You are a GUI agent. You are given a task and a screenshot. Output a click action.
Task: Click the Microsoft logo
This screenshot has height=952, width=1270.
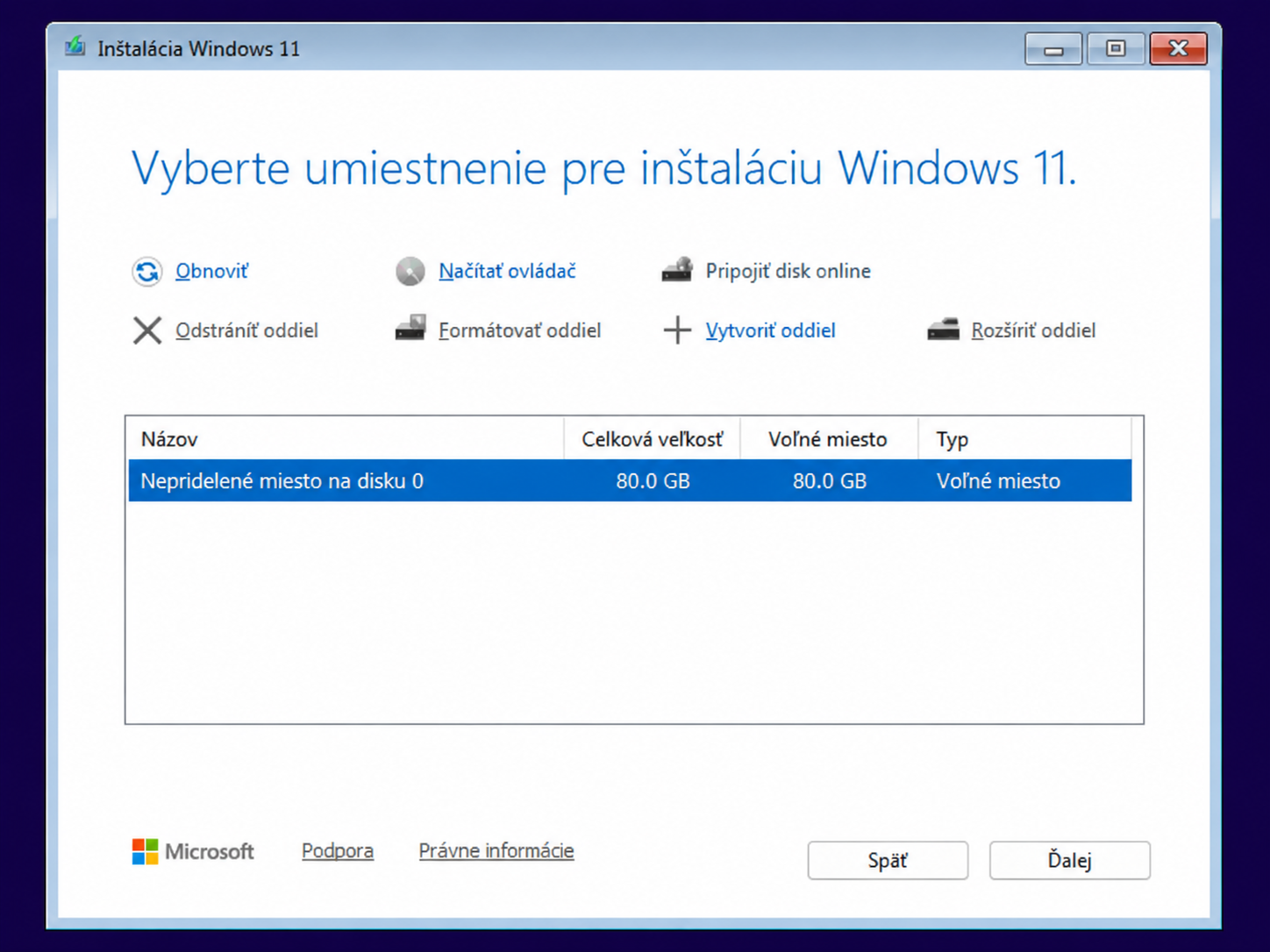[x=193, y=851]
